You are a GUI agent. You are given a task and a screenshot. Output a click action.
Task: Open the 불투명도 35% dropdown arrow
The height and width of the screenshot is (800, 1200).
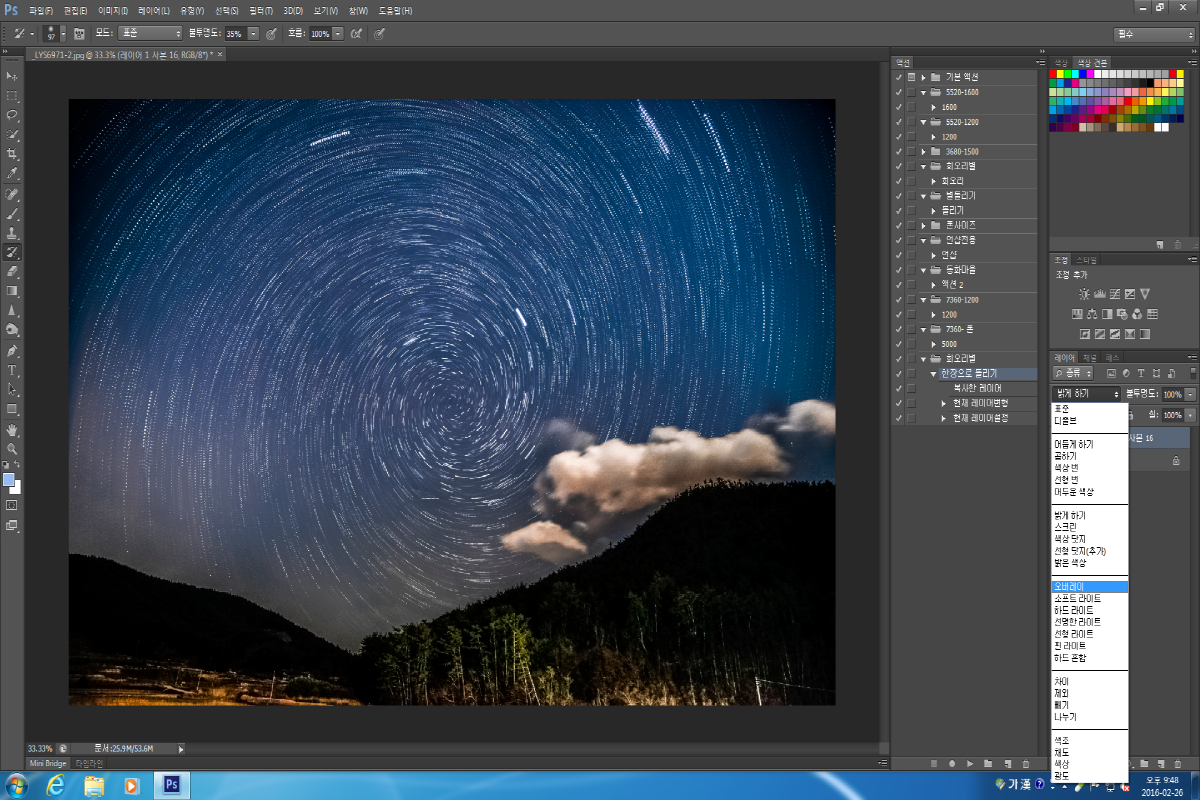pyautogui.click(x=253, y=33)
